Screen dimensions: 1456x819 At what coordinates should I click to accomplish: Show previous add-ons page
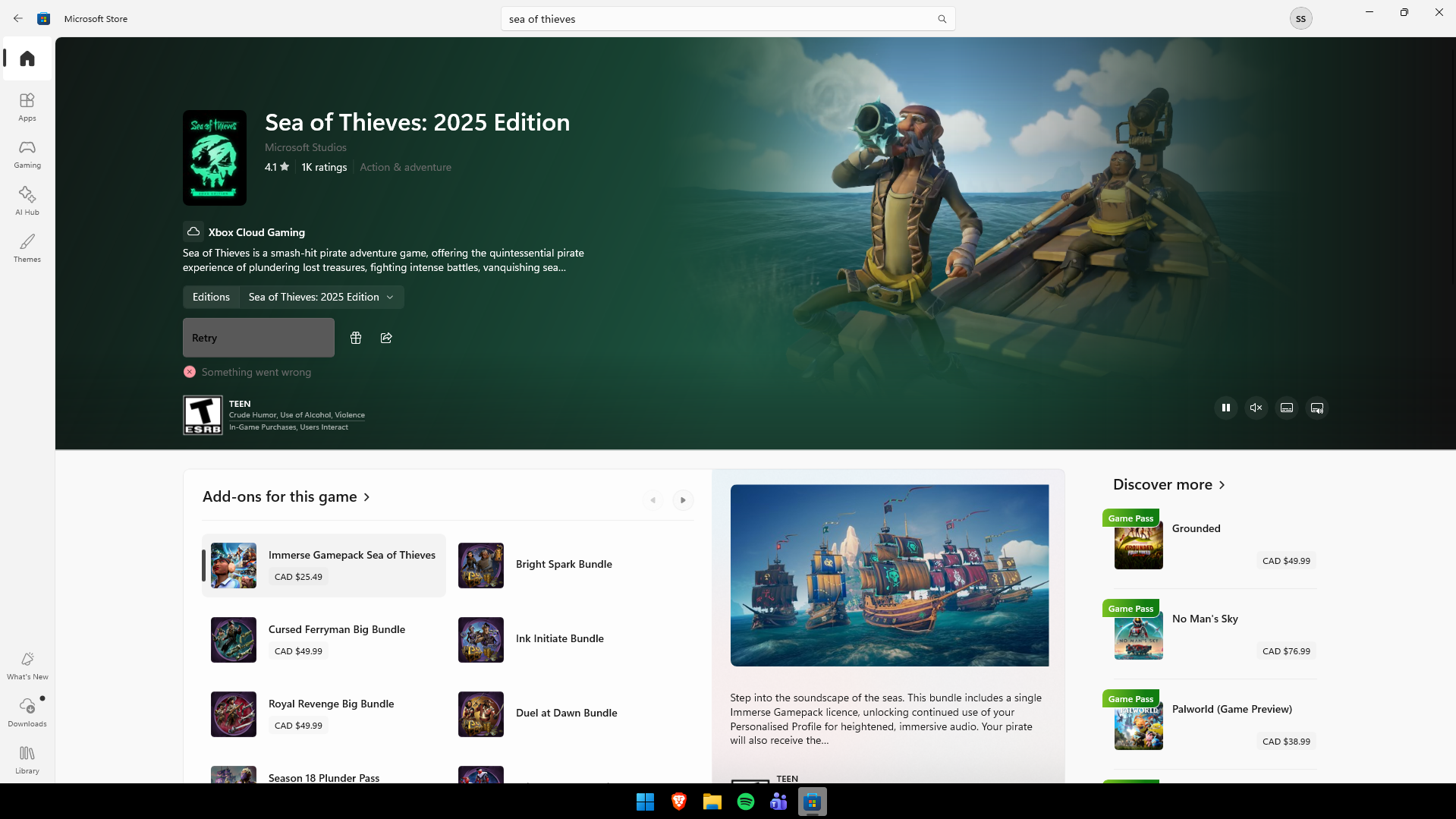[653, 500]
